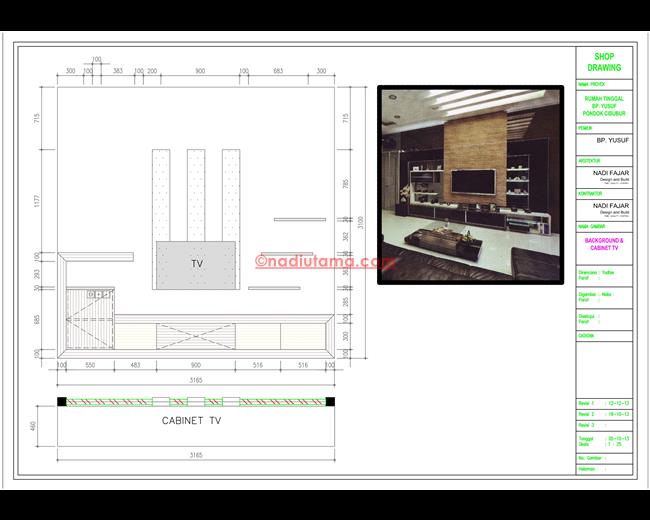Viewport: 650px width, 520px height.
Task: Select the Rumah Tinggal project name text
Action: (606, 106)
